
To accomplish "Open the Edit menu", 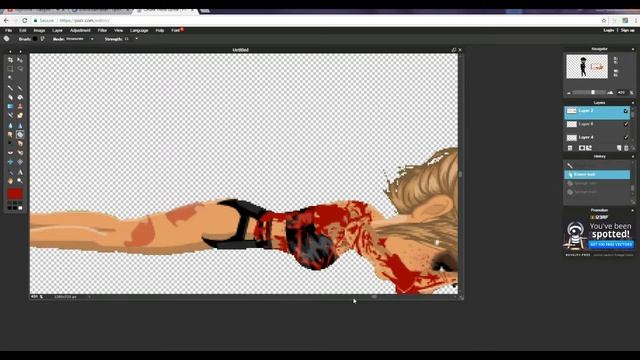I will click(22, 31).
